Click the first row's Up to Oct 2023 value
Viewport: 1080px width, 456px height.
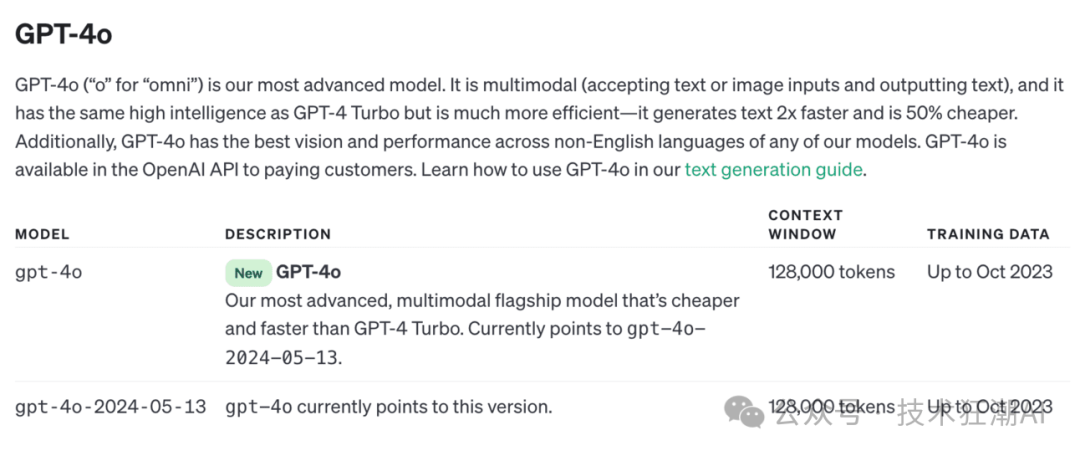(989, 272)
